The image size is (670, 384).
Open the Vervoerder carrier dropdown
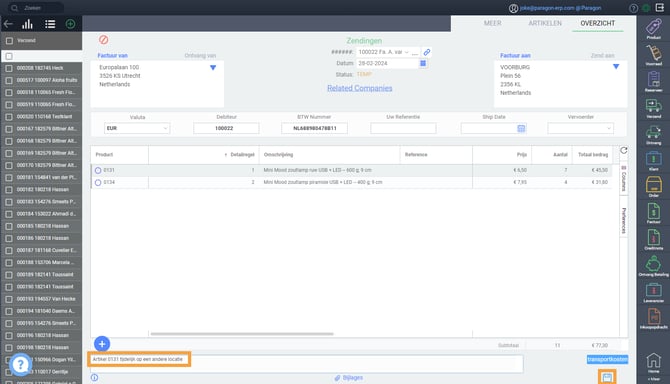580,128
